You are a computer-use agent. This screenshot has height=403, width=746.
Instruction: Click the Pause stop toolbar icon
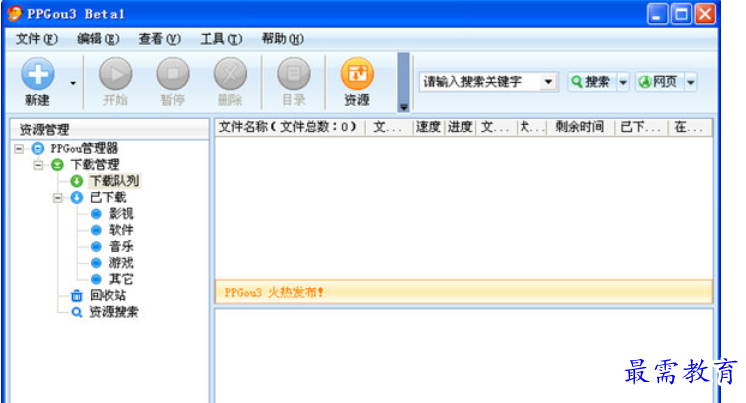pos(173,74)
